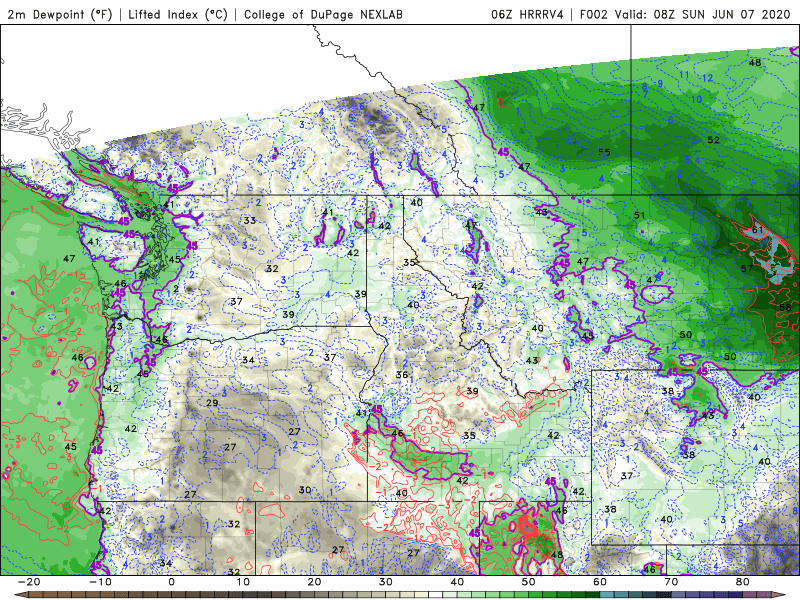Click the "33" dewpoint value on map
Image resolution: width=800 pixels, height=600 pixels.
pyautogui.click(x=249, y=220)
